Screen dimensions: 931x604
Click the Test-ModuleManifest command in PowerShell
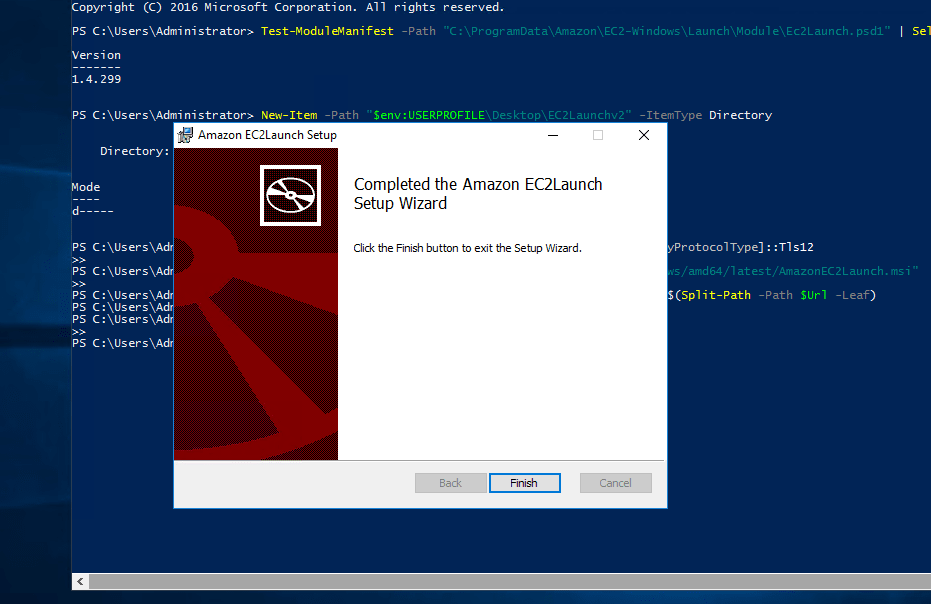pyautogui.click(x=327, y=31)
